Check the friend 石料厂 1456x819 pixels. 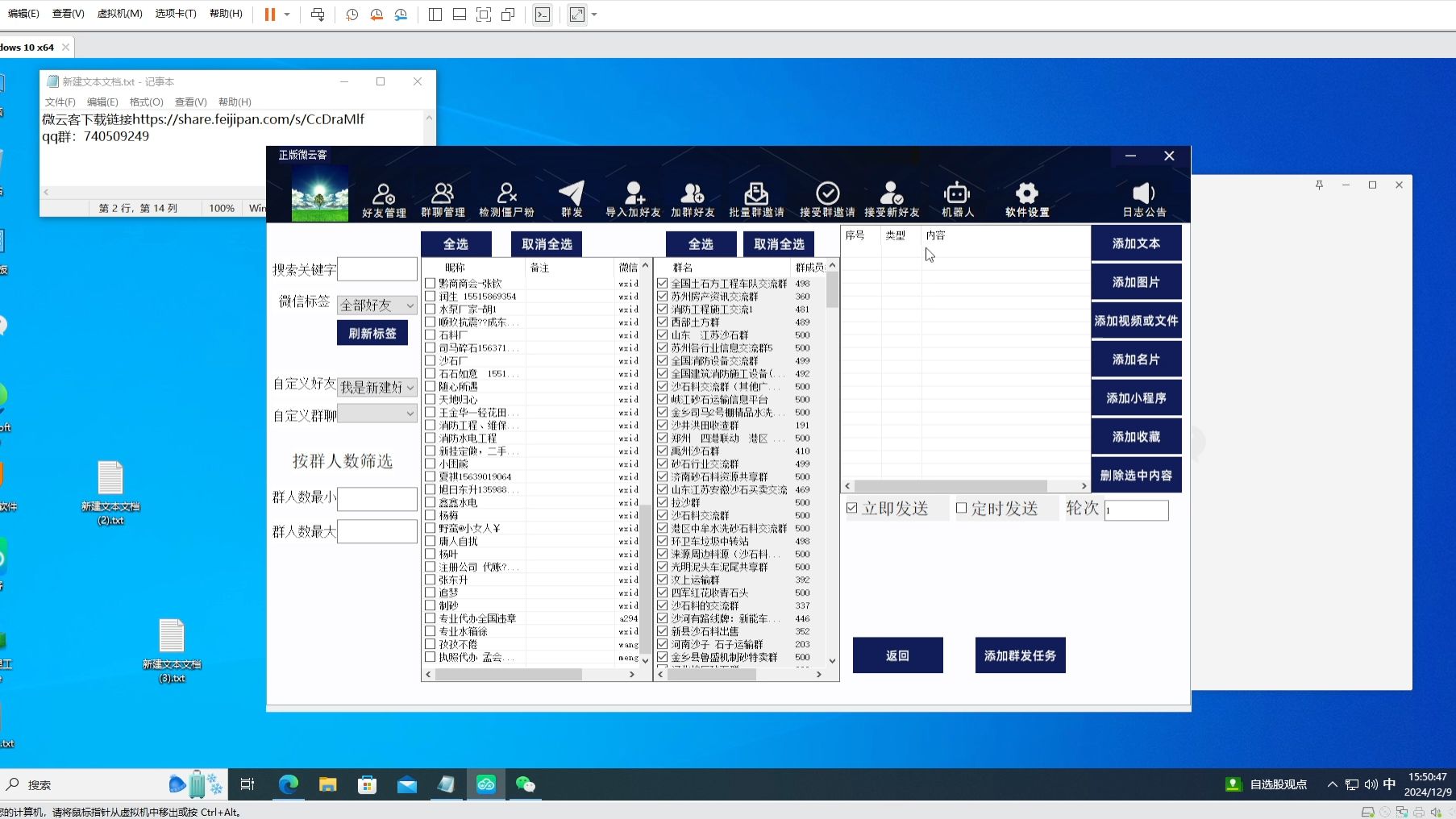pos(431,335)
